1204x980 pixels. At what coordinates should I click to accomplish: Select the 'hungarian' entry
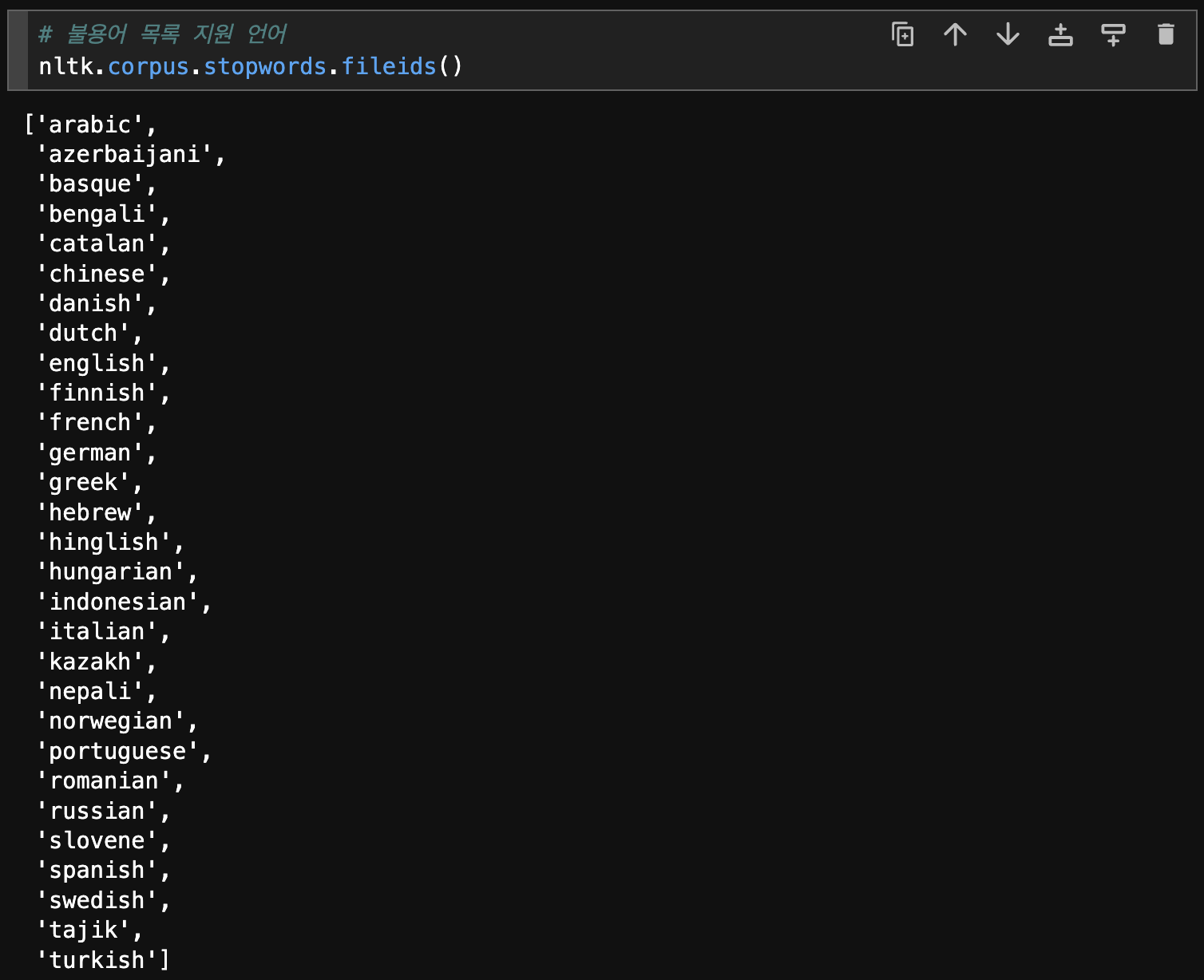click(110, 571)
